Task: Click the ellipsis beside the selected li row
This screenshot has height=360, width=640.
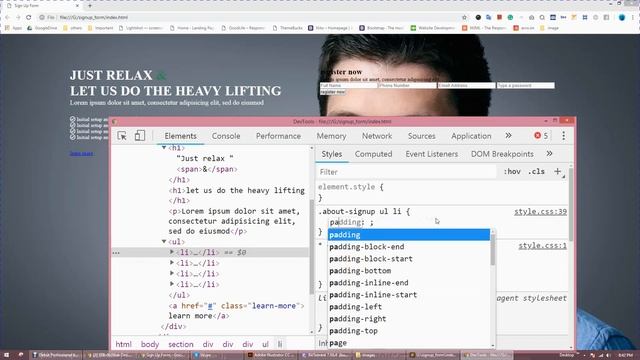Action: 116,253
